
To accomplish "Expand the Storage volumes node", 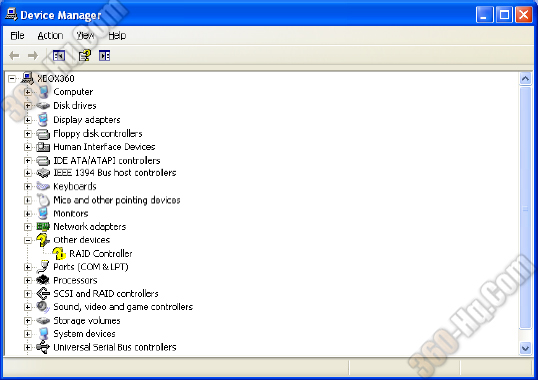I will tap(28, 321).
